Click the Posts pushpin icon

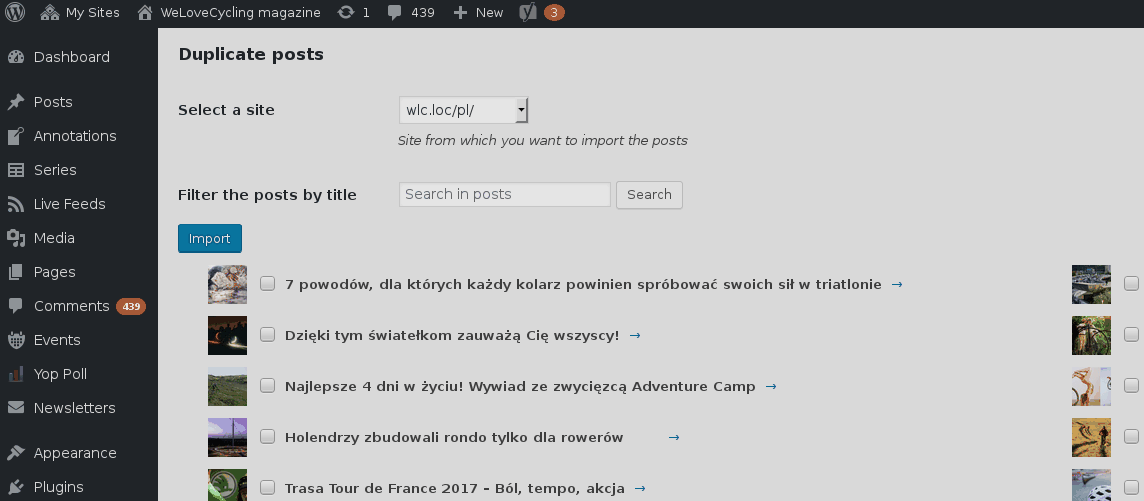(16, 102)
